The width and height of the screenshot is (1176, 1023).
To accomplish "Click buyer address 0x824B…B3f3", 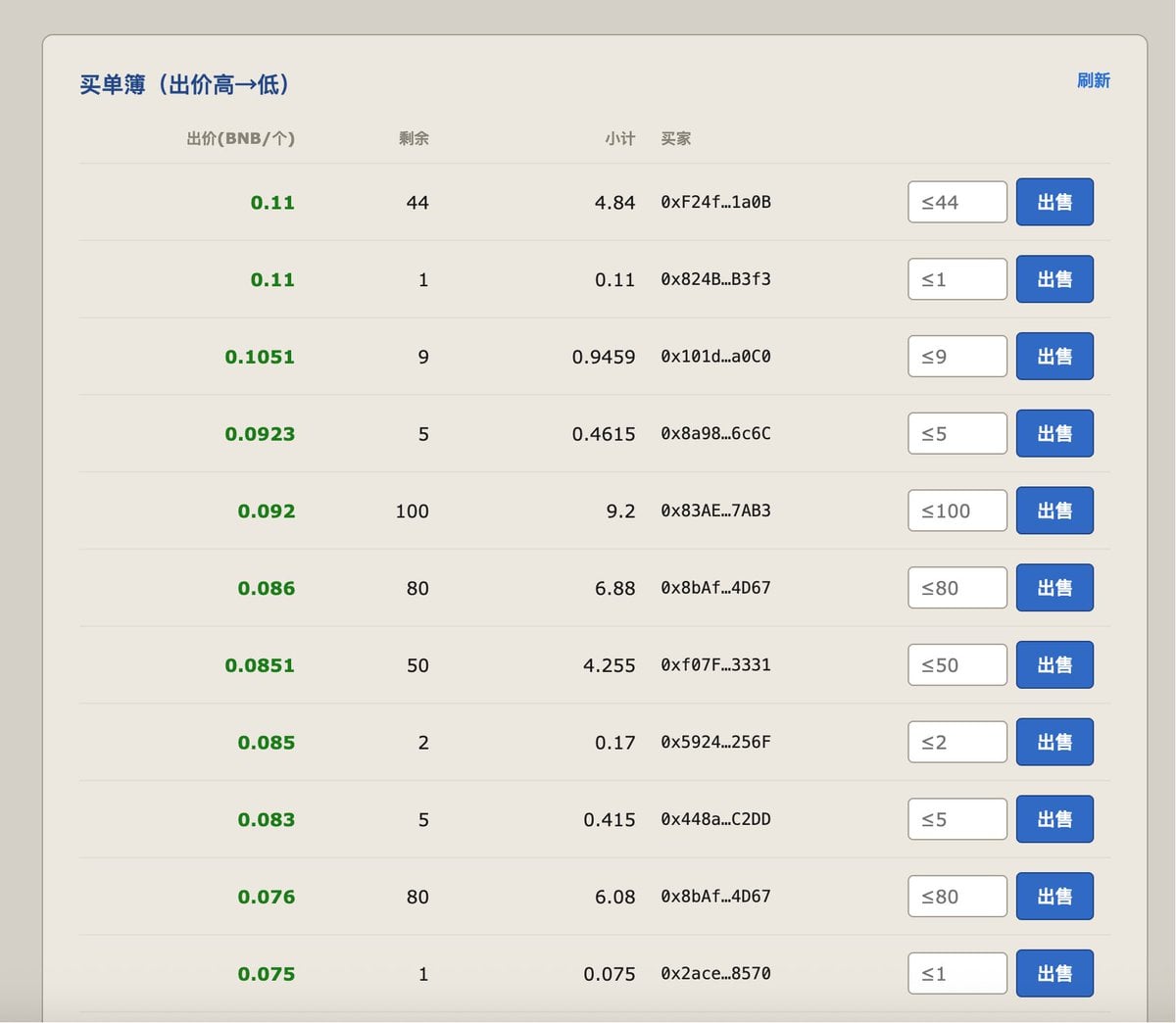I will pyautogui.click(x=715, y=279).
